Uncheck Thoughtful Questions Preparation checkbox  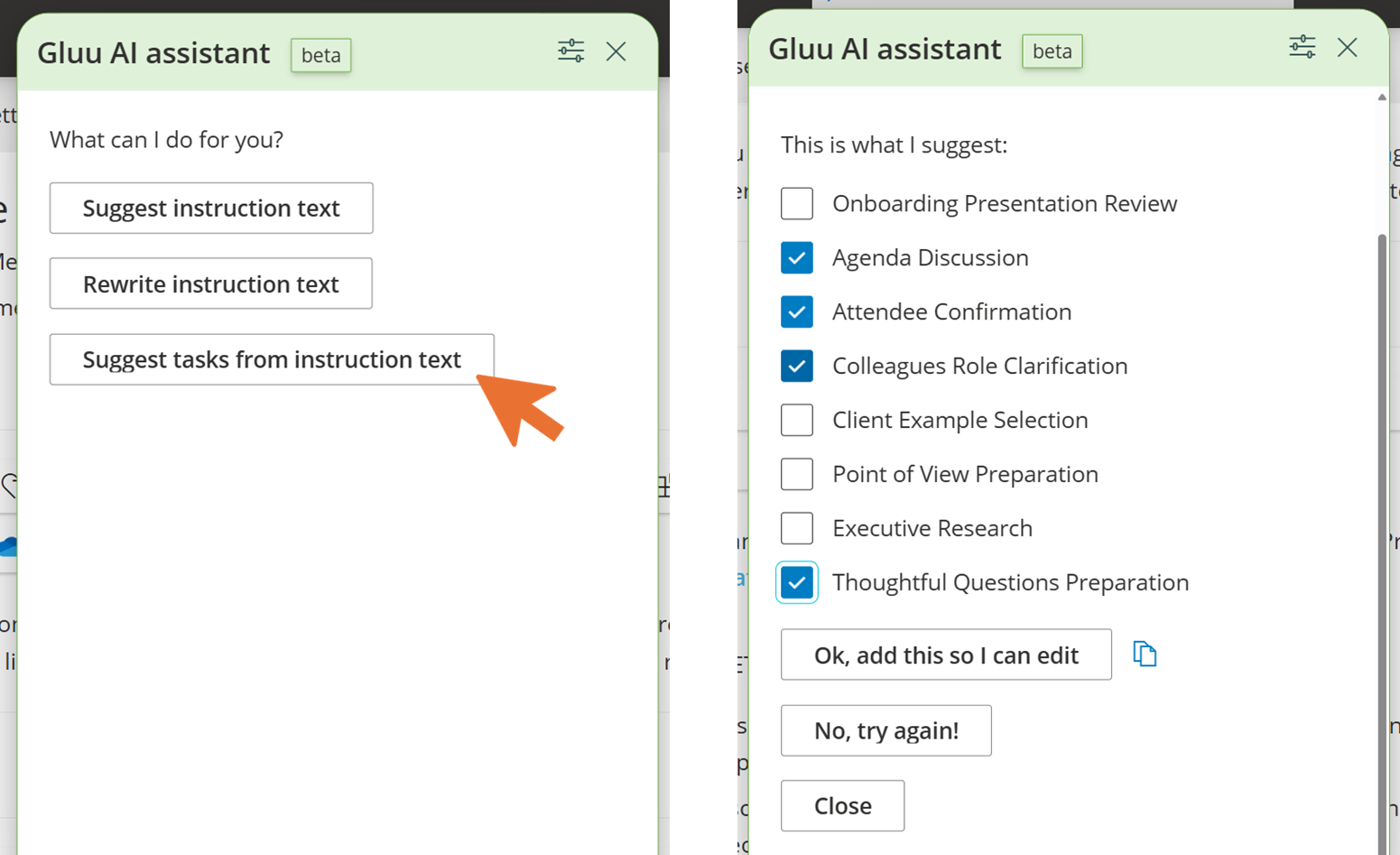pos(797,583)
